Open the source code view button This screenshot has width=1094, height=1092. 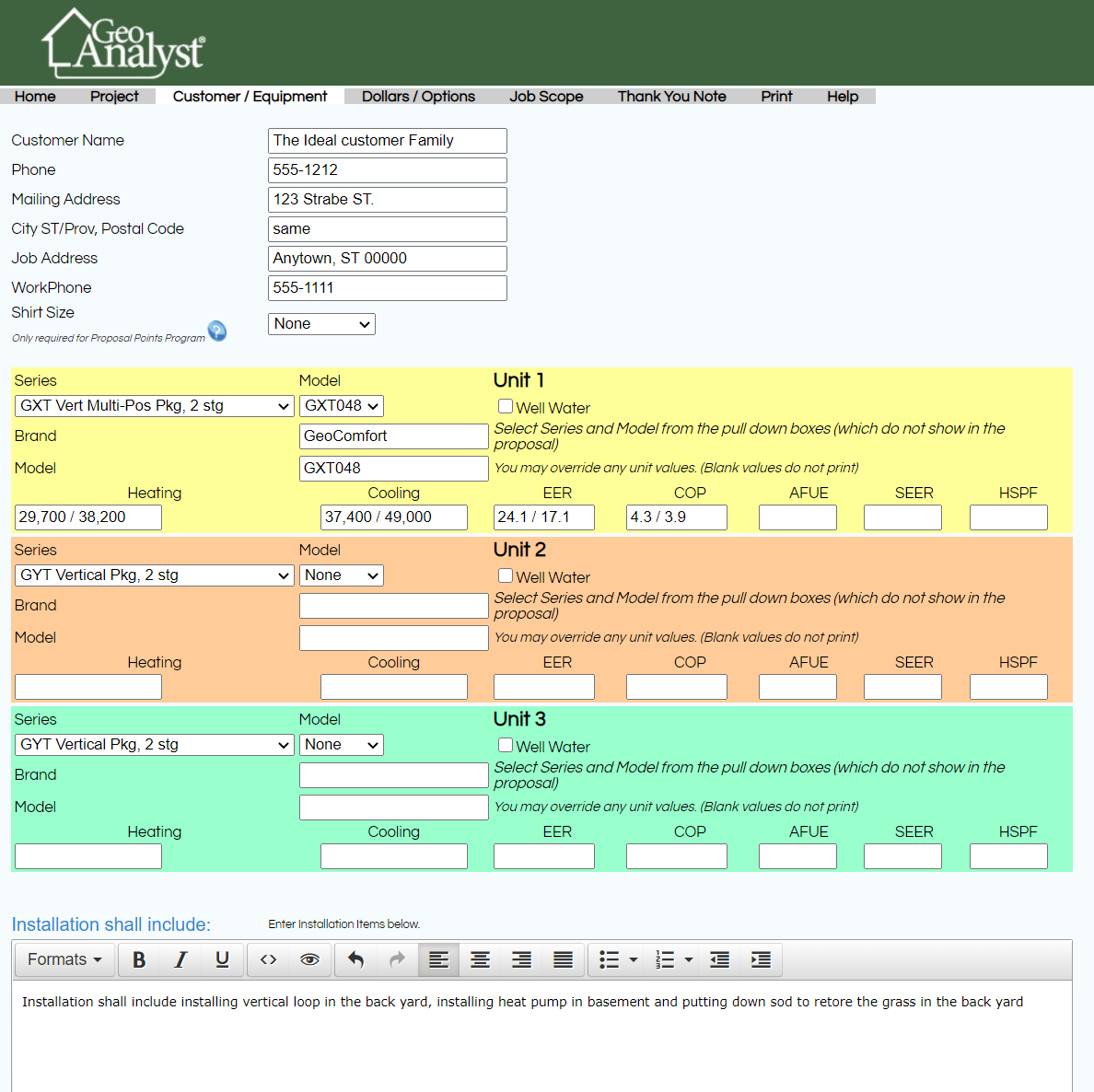click(x=269, y=960)
